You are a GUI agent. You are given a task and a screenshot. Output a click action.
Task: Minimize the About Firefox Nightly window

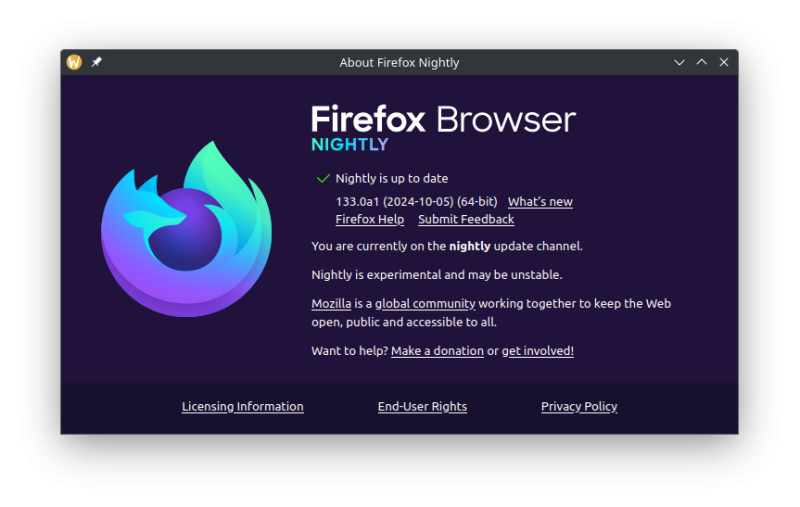click(x=679, y=62)
